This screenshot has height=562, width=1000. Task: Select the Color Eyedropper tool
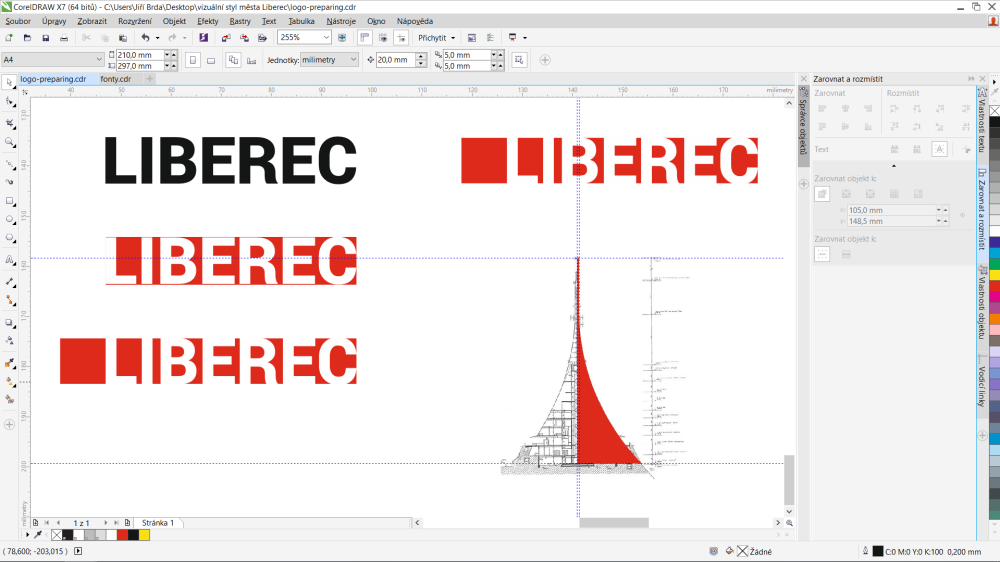pos(10,363)
